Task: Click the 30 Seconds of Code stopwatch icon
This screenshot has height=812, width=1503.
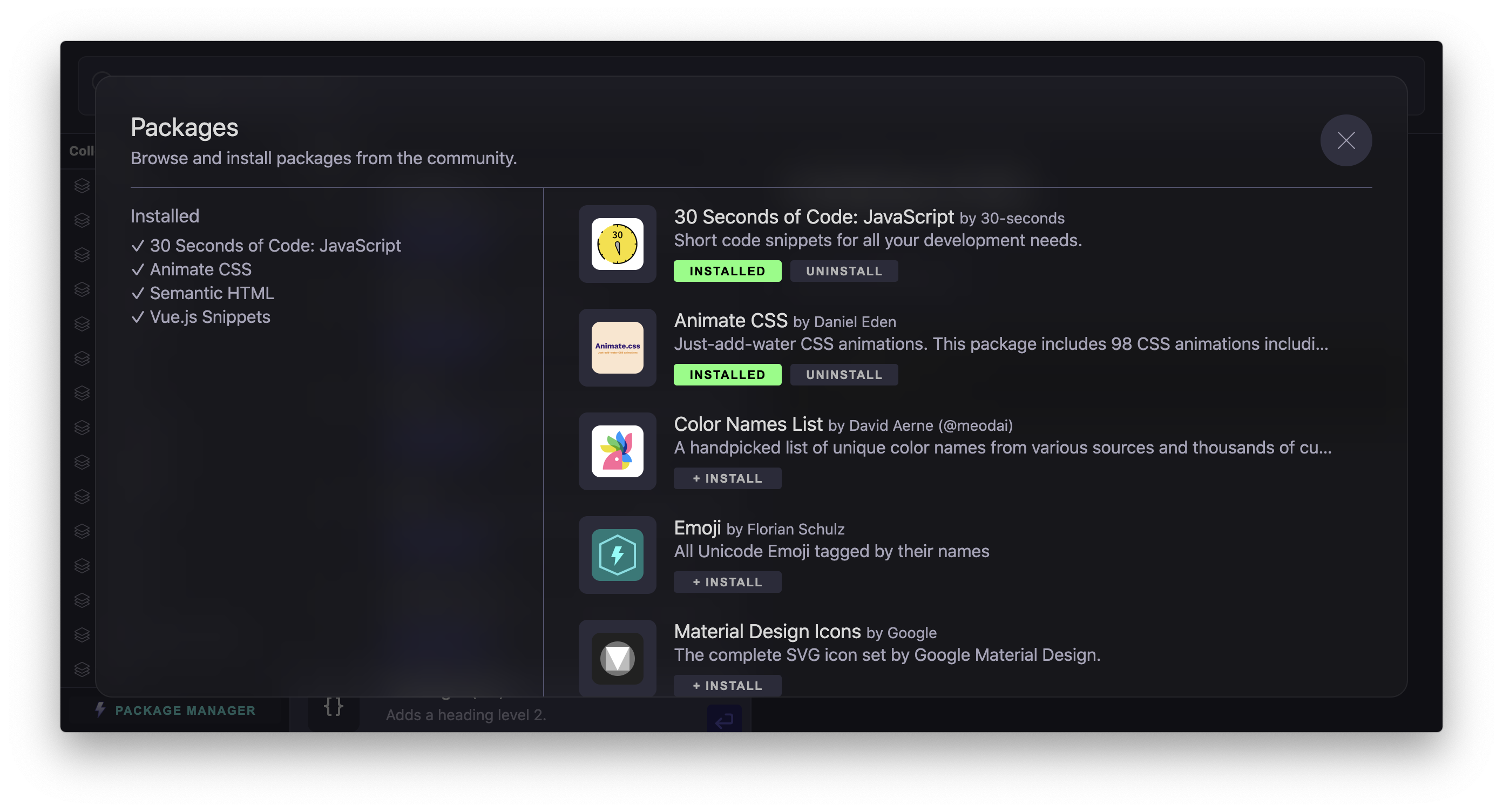Action: coord(617,244)
